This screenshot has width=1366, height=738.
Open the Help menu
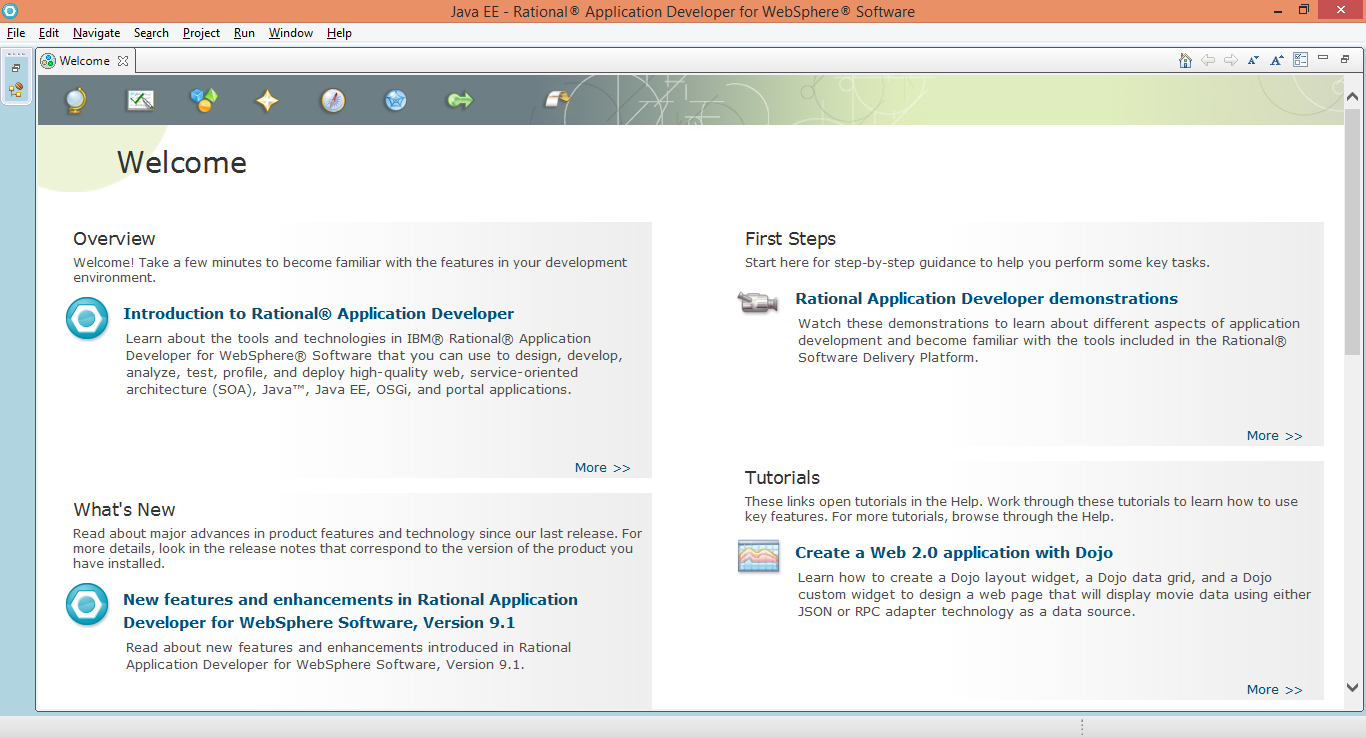click(339, 33)
